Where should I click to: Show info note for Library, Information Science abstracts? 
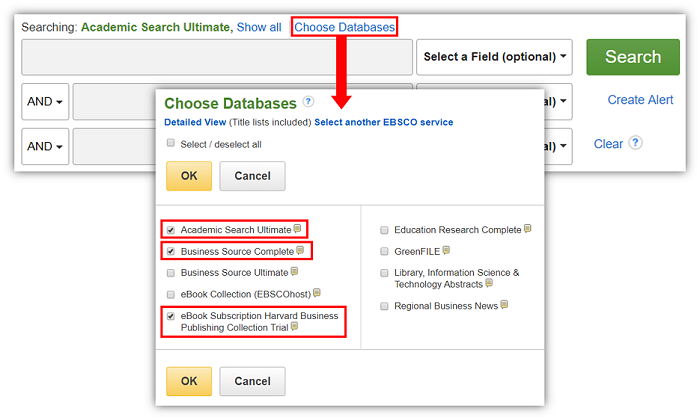(x=489, y=283)
